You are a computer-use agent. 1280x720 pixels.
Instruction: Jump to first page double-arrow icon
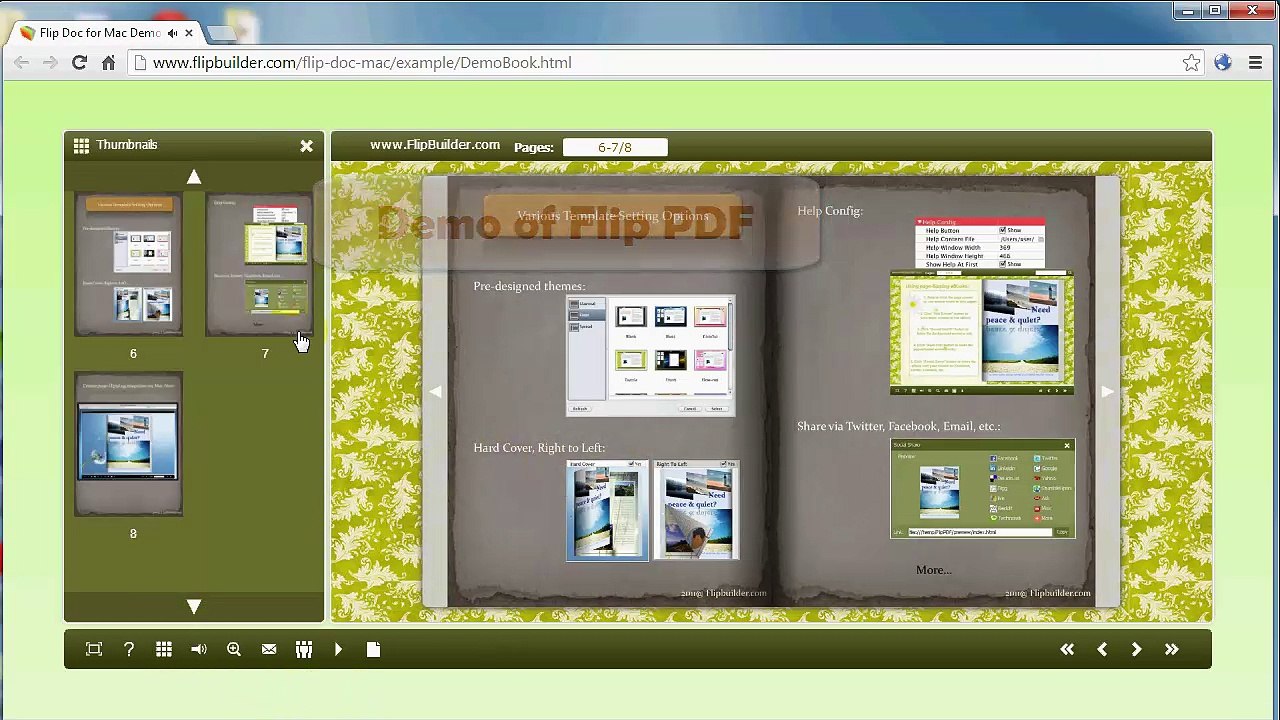click(x=1067, y=649)
